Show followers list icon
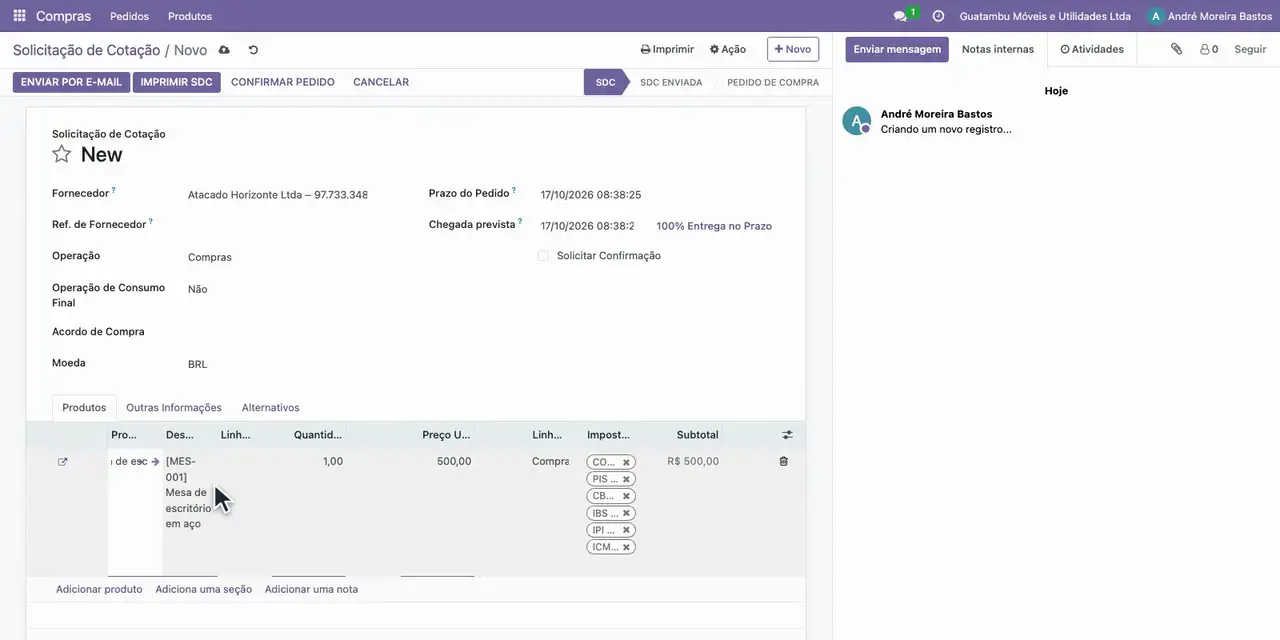 (1209, 49)
